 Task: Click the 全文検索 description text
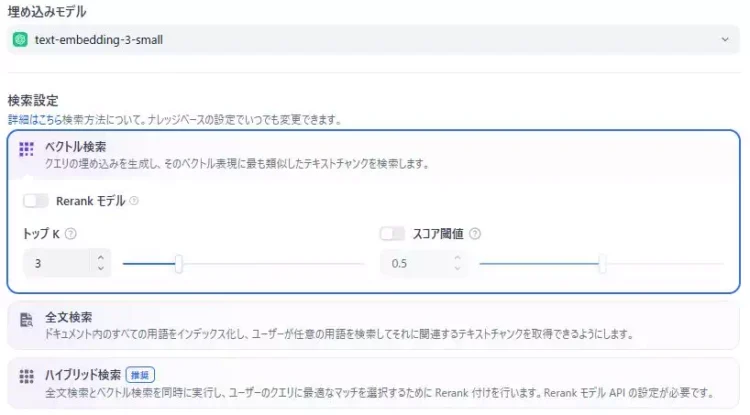pyautogui.click(x=339, y=334)
